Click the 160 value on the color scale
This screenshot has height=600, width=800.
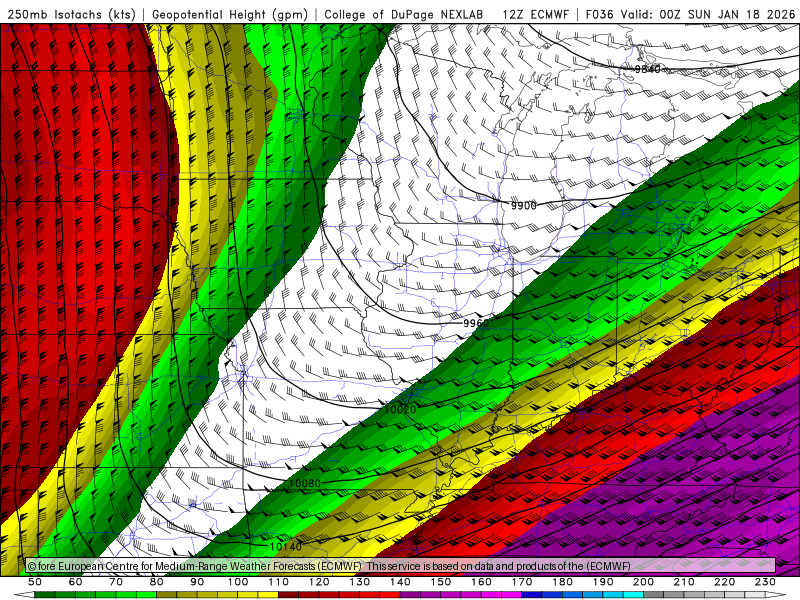coord(481,582)
